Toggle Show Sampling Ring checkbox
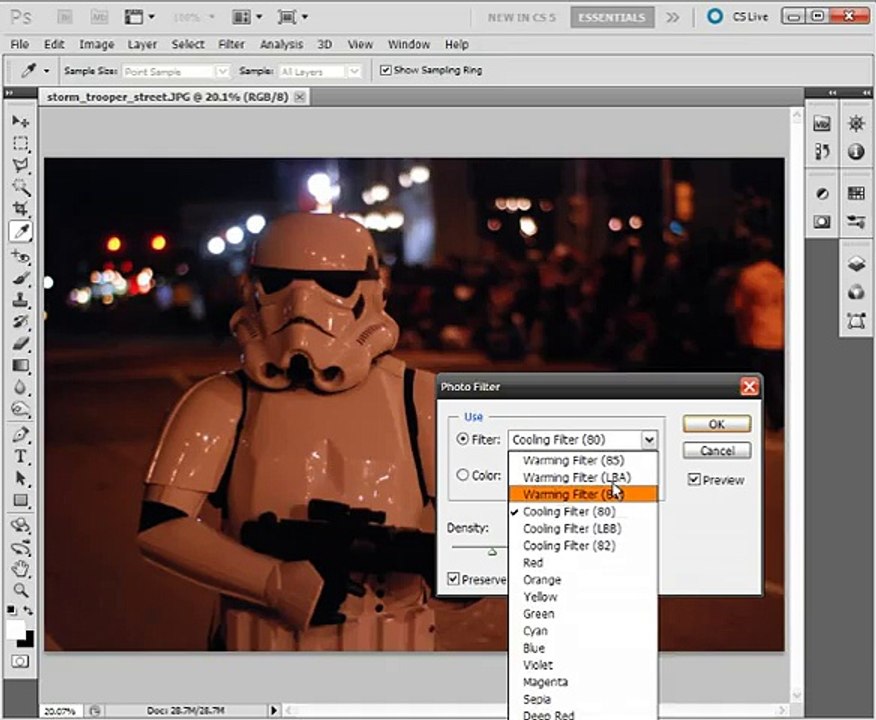Viewport: 876px width, 720px height. (385, 70)
